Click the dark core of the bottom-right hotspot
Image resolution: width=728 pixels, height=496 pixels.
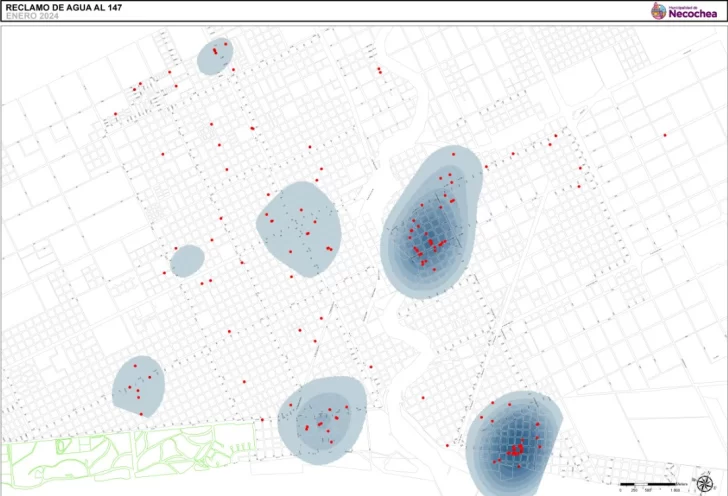point(517,452)
